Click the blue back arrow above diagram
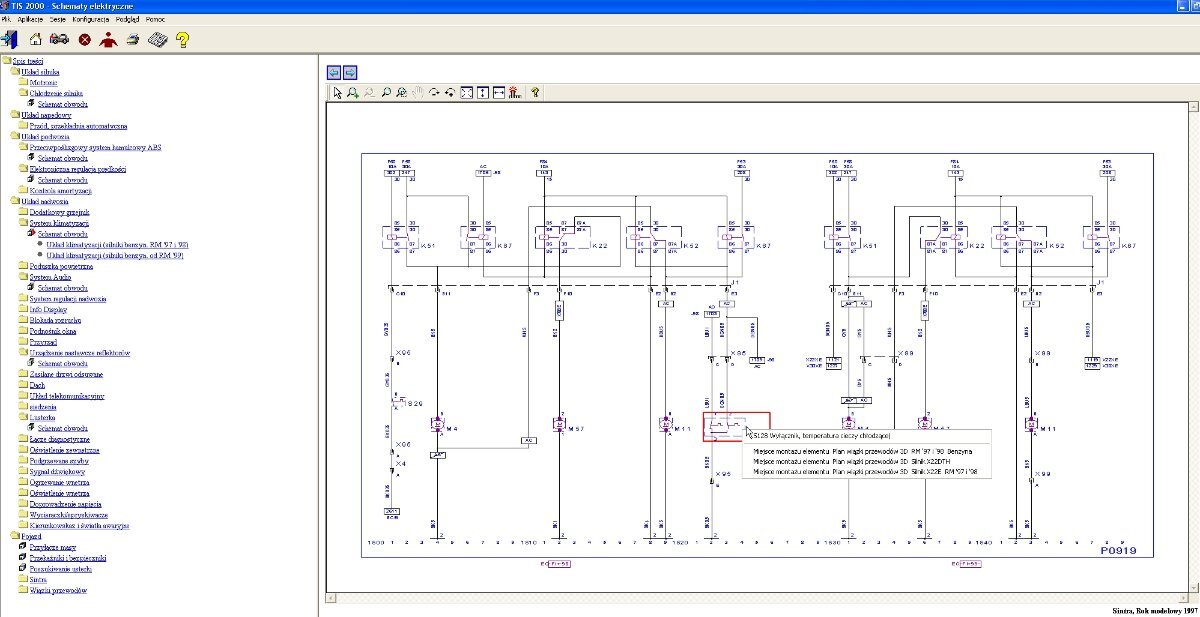Image resolution: width=1200 pixels, height=617 pixels. 334,72
